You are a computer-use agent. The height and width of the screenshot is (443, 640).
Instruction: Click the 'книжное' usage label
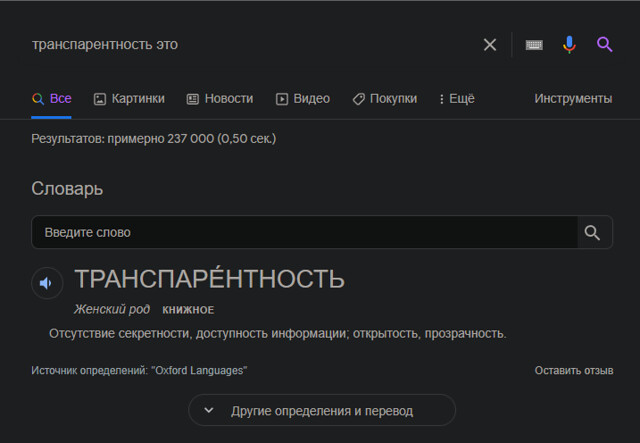tap(188, 310)
